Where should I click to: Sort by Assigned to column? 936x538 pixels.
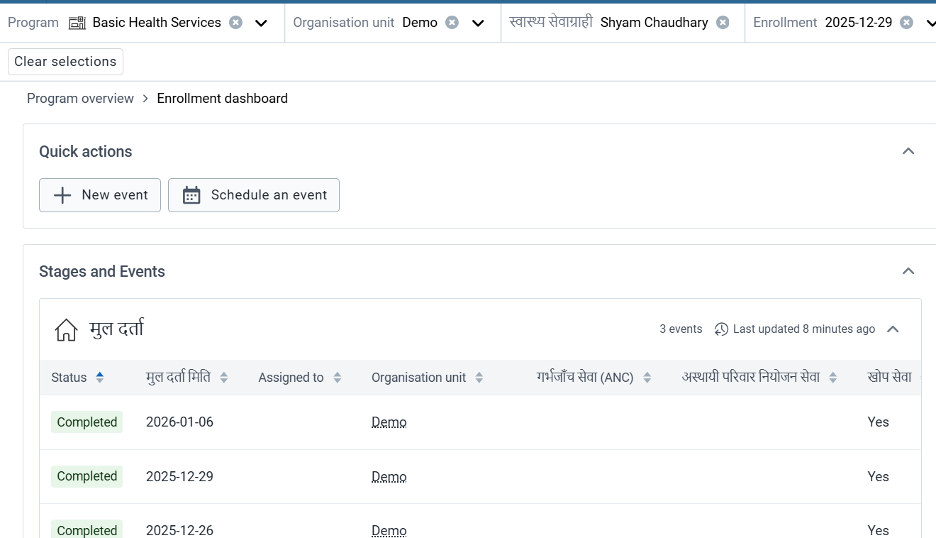[x=337, y=378]
